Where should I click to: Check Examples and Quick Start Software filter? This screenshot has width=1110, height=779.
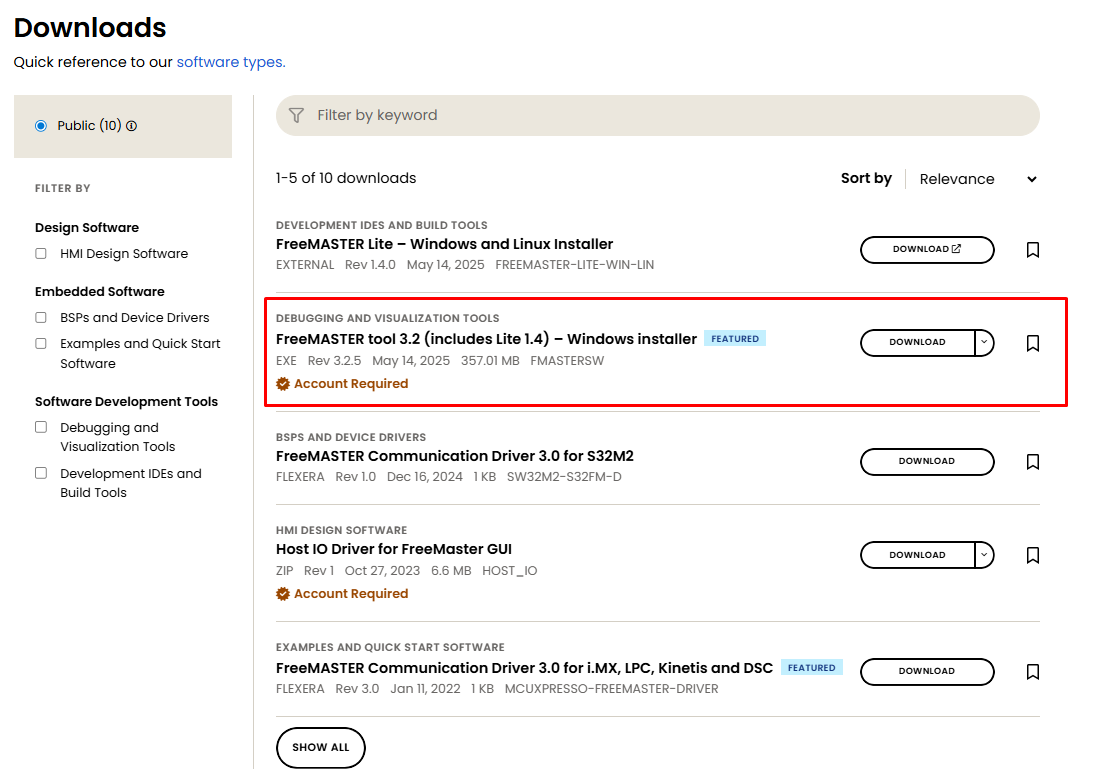41,344
